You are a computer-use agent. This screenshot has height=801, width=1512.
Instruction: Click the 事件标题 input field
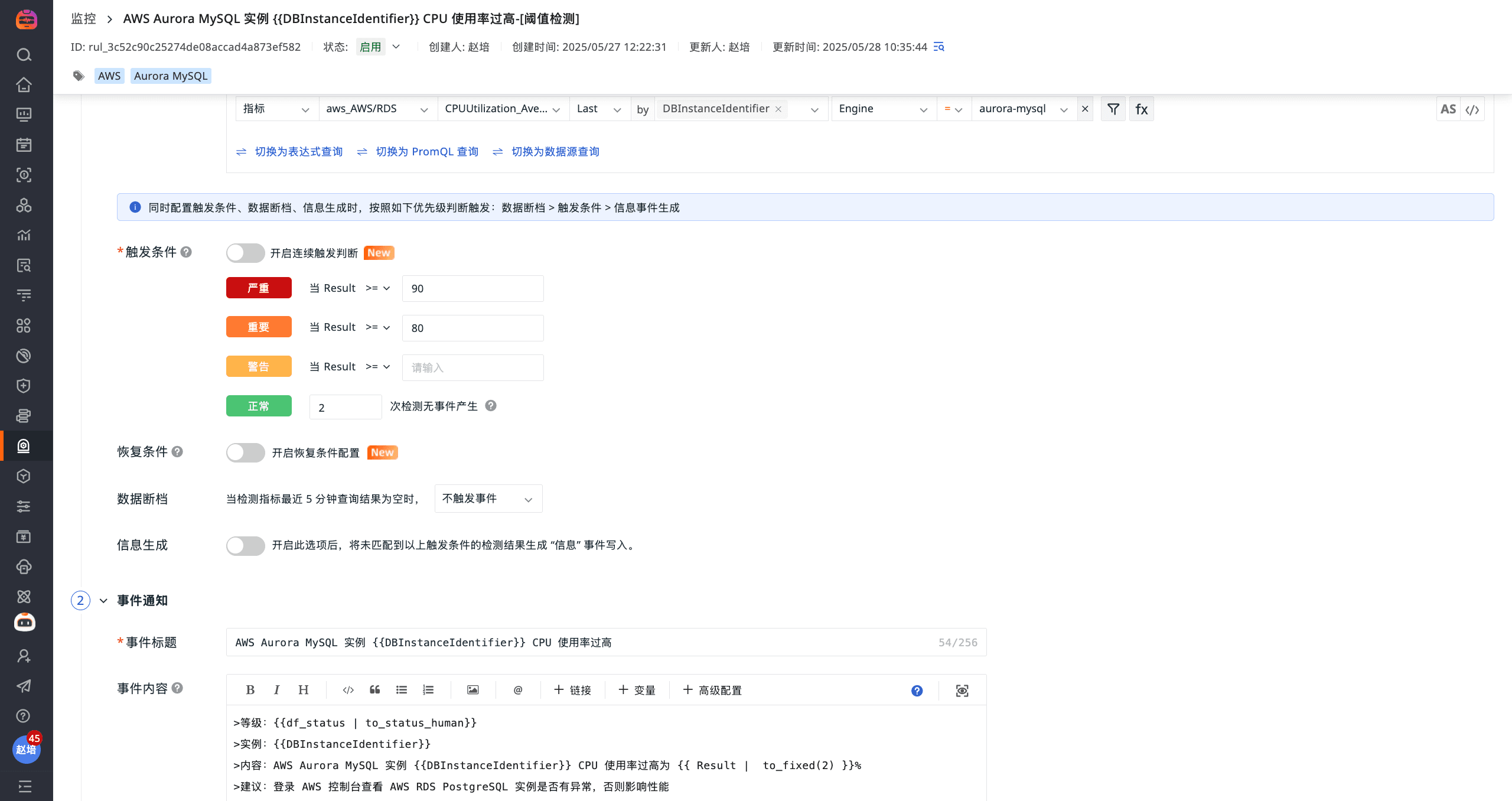(x=607, y=642)
